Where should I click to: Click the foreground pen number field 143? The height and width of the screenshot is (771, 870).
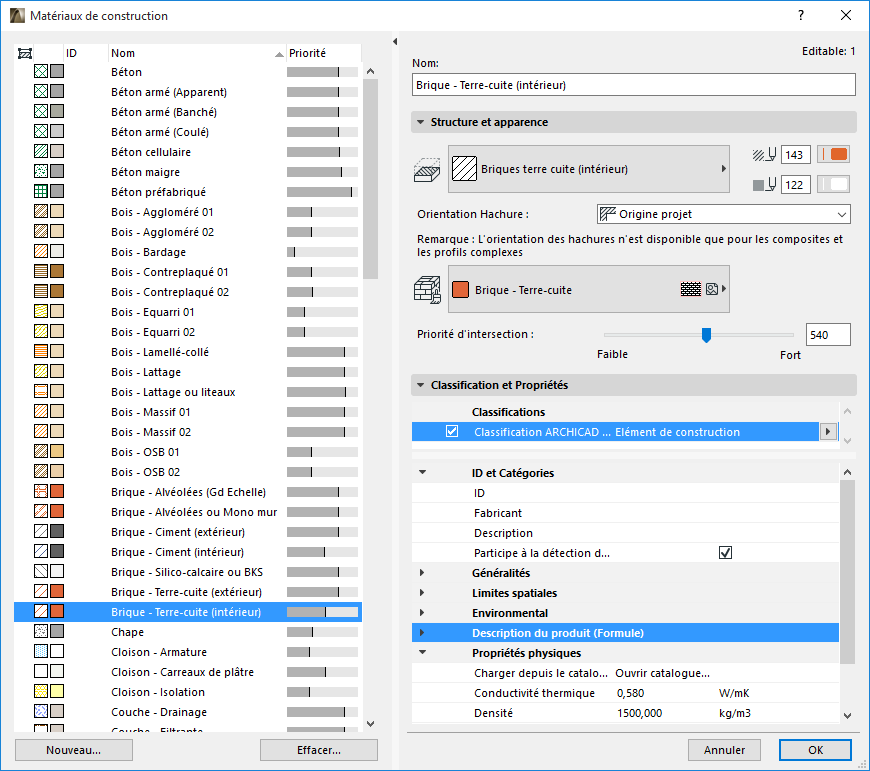coord(796,155)
